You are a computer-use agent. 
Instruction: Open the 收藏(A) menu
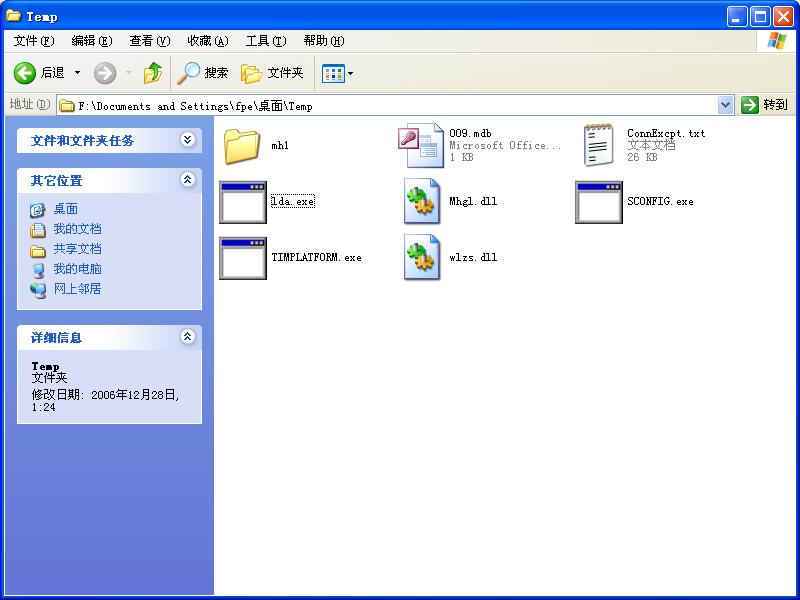point(208,41)
